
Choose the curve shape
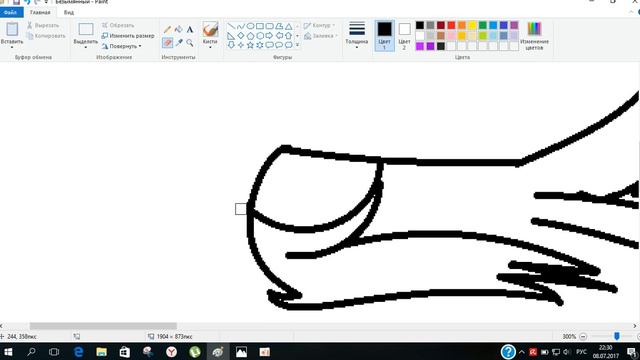click(241, 26)
